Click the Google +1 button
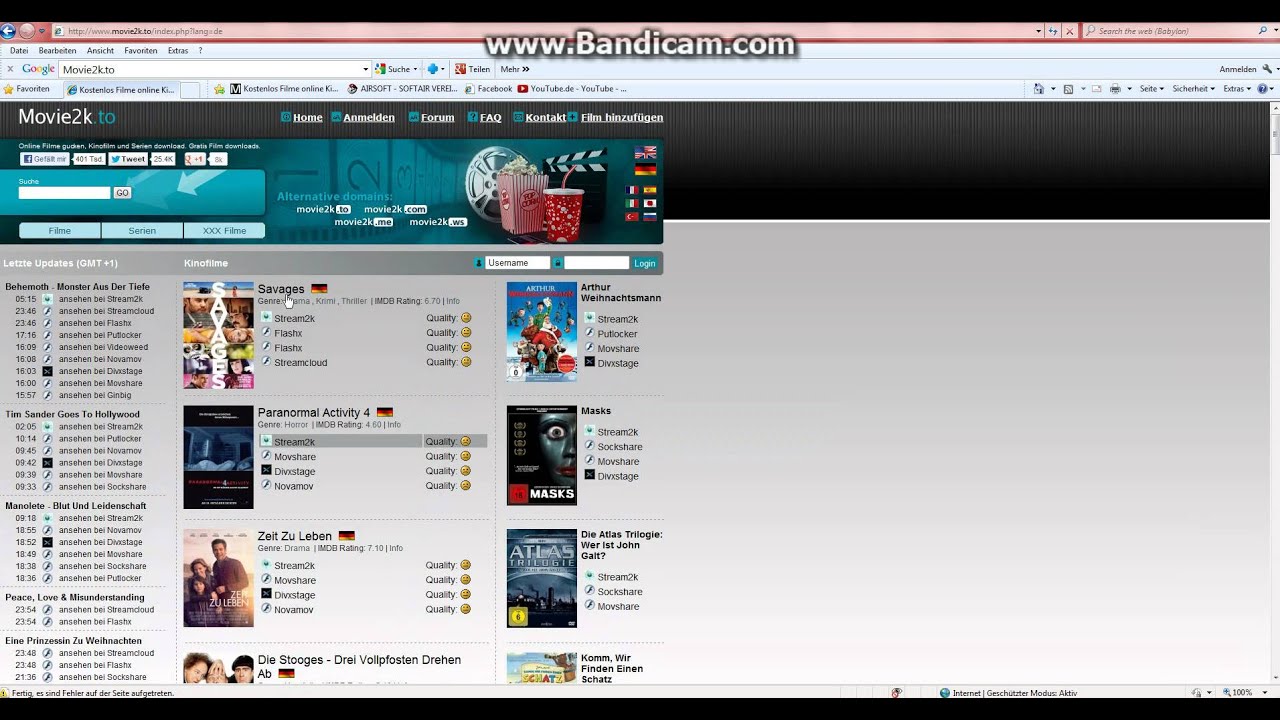 point(195,159)
